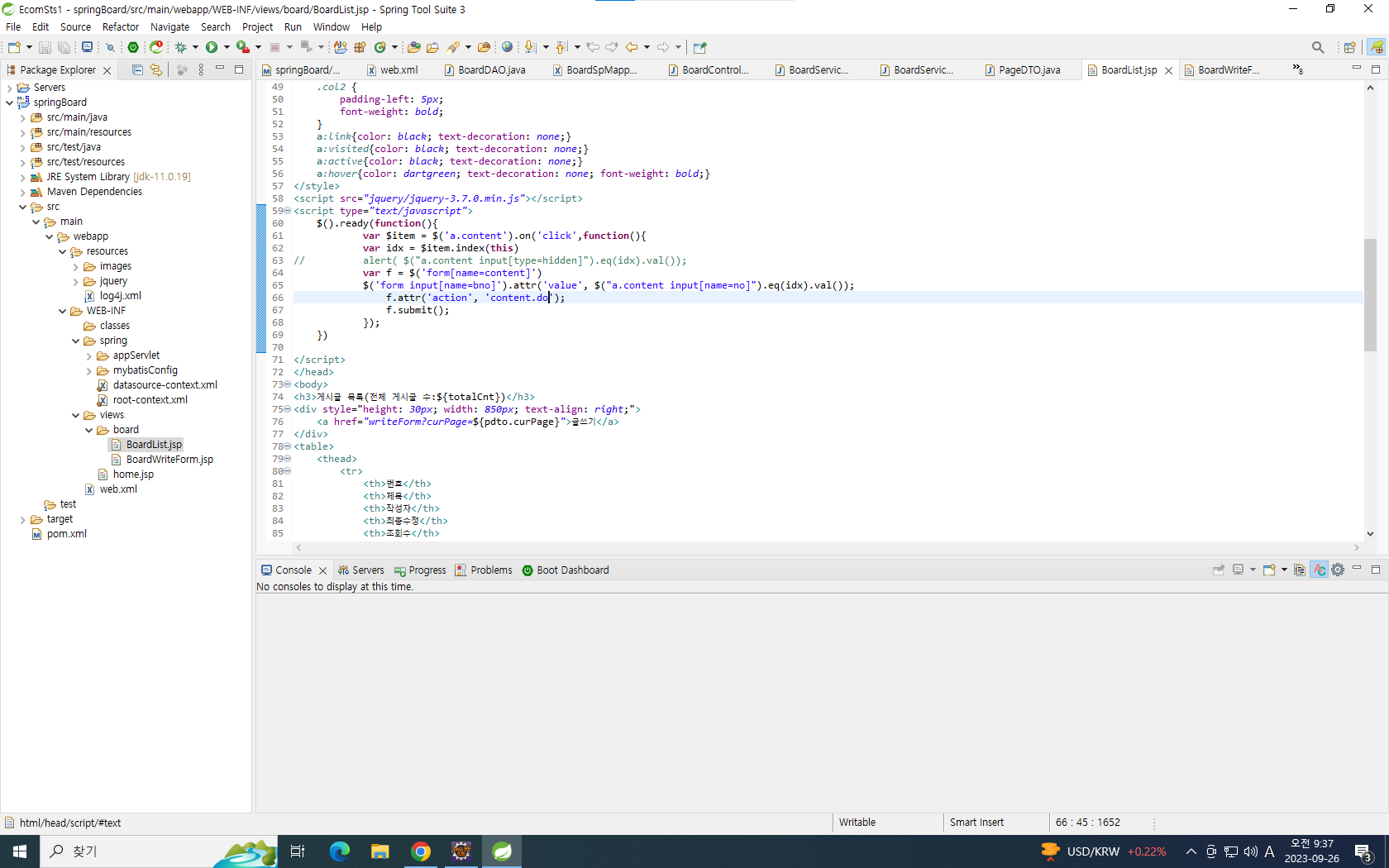Click the editor vertical scrollbar thumb

point(1370,295)
